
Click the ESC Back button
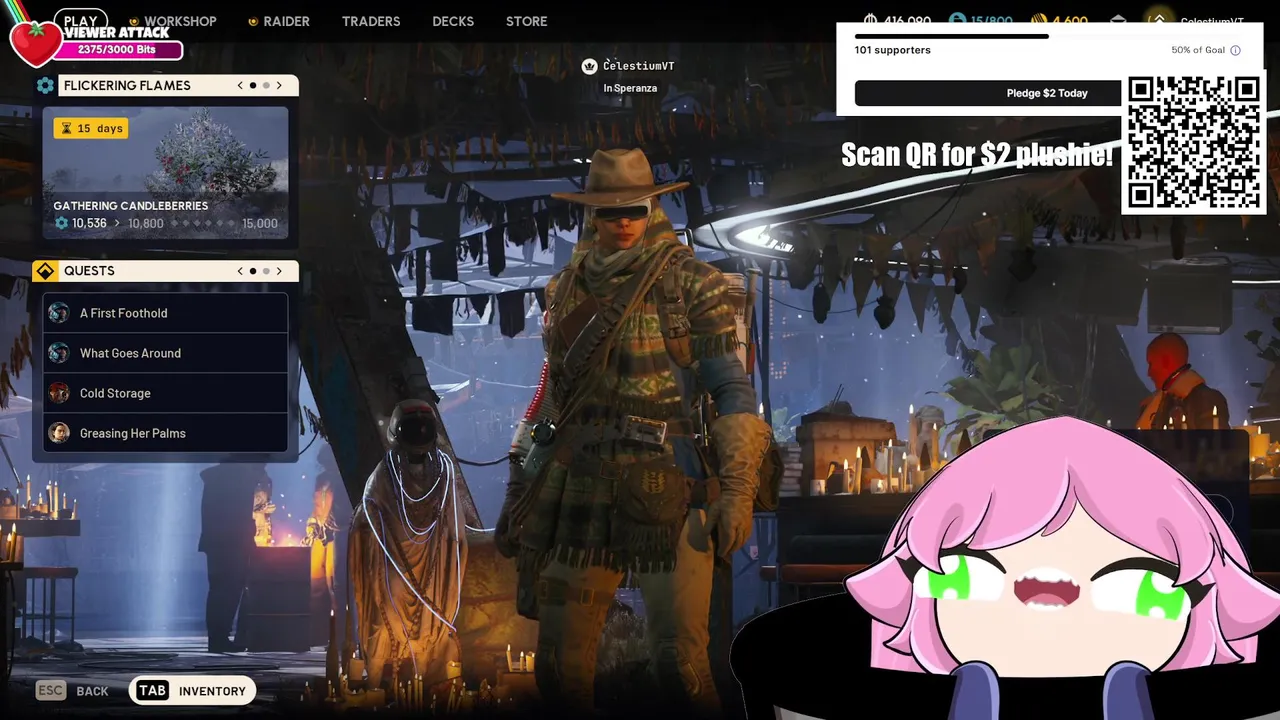pyautogui.click(x=72, y=691)
